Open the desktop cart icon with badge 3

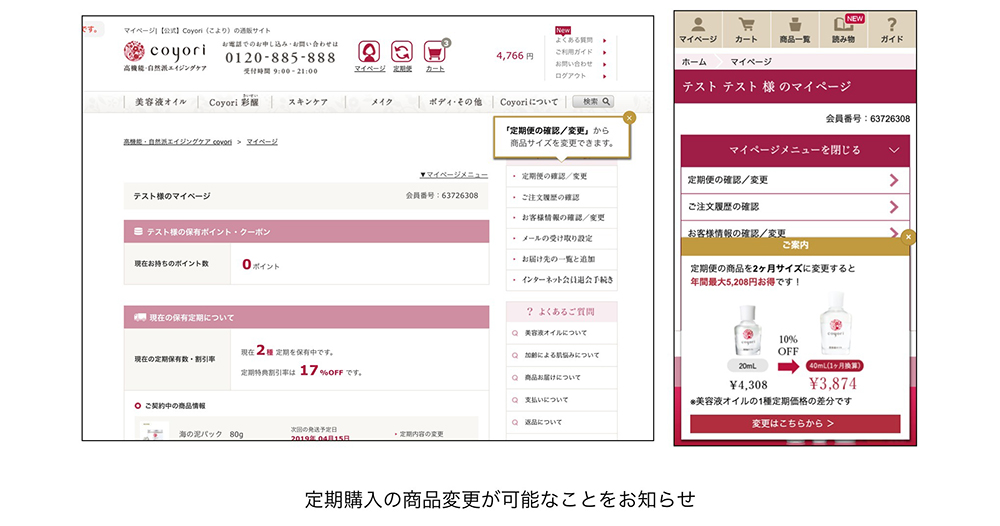click(x=434, y=52)
